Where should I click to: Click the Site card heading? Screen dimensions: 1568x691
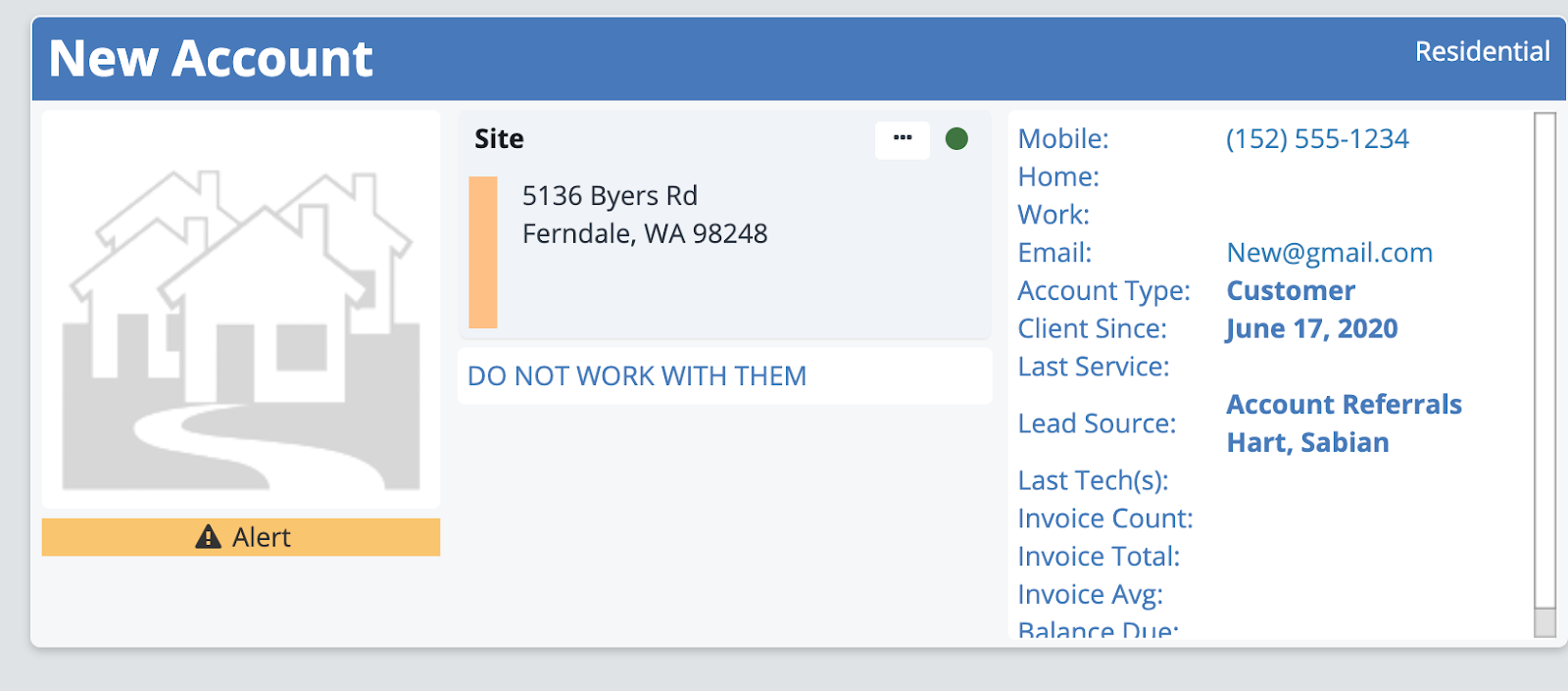click(499, 139)
